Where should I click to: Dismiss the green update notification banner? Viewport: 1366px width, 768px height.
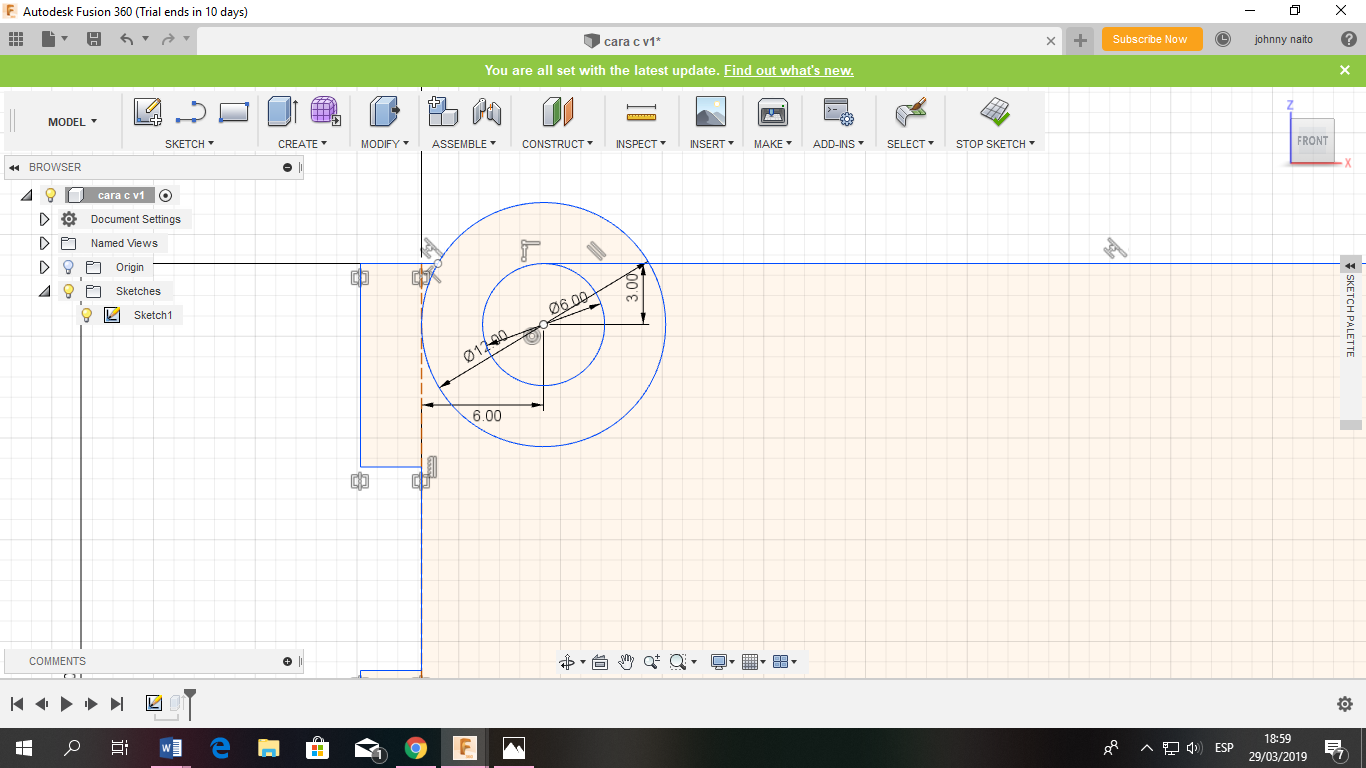(x=1345, y=70)
